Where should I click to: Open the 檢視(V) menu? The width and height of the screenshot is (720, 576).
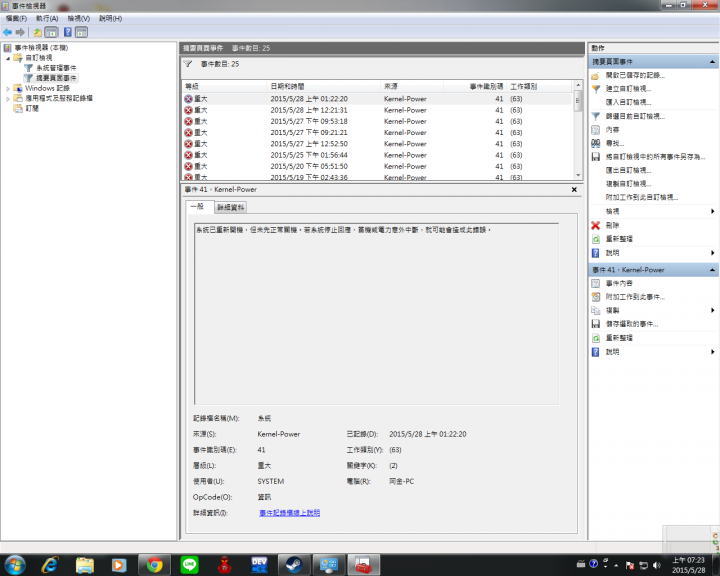(x=79, y=18)
